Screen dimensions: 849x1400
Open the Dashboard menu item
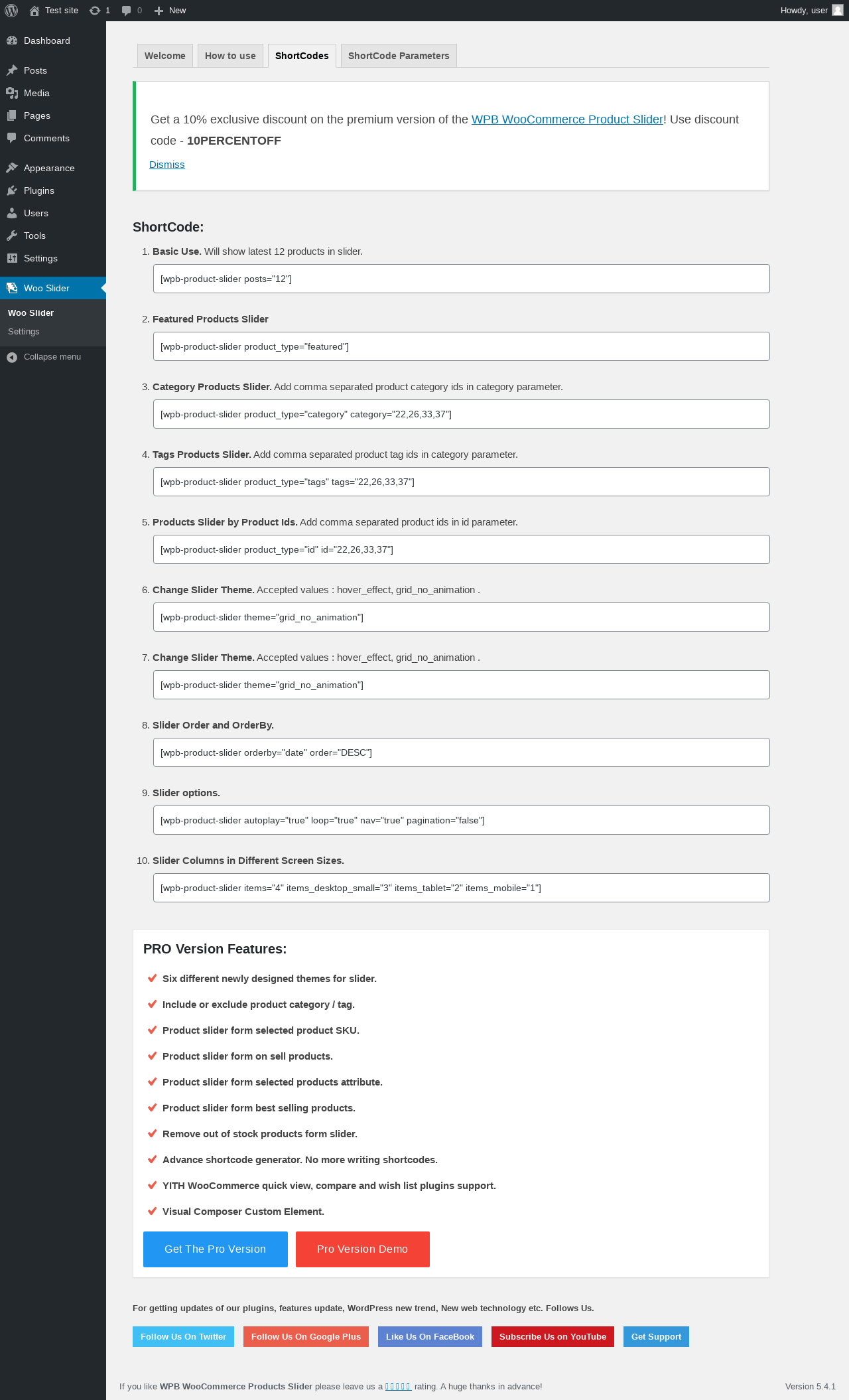click(x=53, y=40)
